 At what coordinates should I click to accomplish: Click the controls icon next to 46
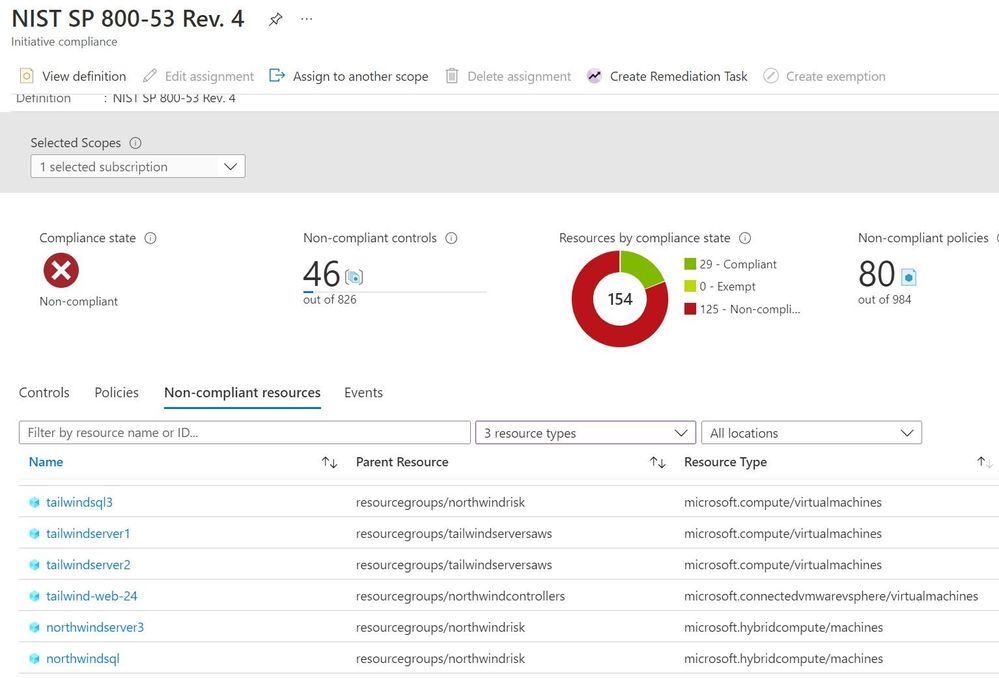coord(354,277)
